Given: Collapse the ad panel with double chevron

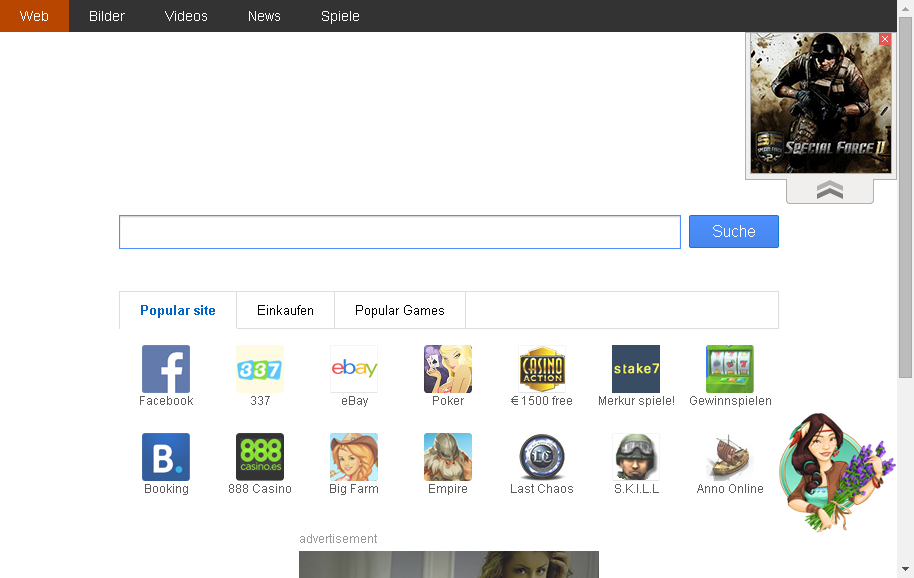Looking at the screenshot, I should [829, 190].
